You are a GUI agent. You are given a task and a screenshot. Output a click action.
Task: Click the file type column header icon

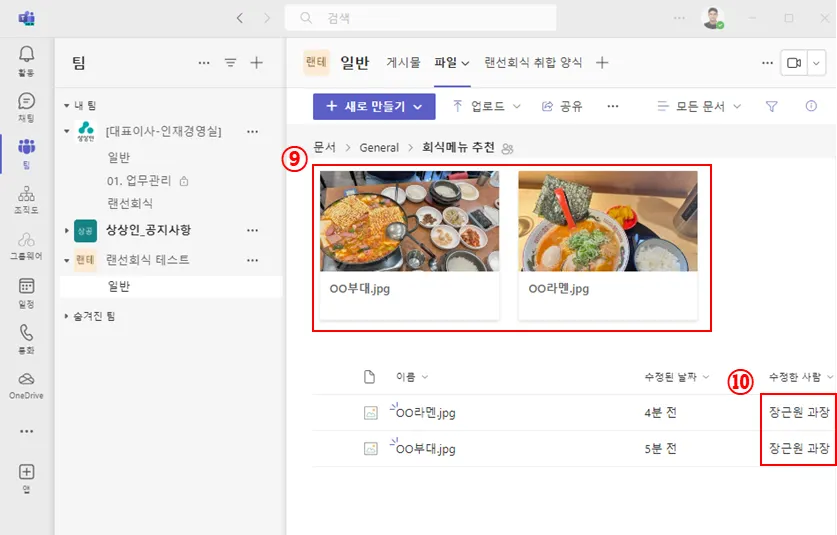[x=369, y=377]
